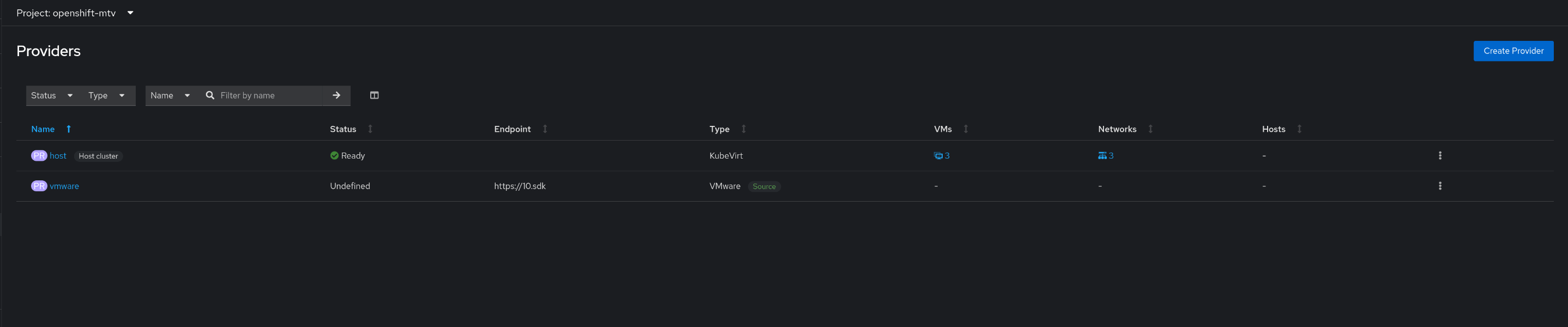Open kebab menu for host provider
The width and height of the screenshot is (1568, 327).
click(1439, 155)
